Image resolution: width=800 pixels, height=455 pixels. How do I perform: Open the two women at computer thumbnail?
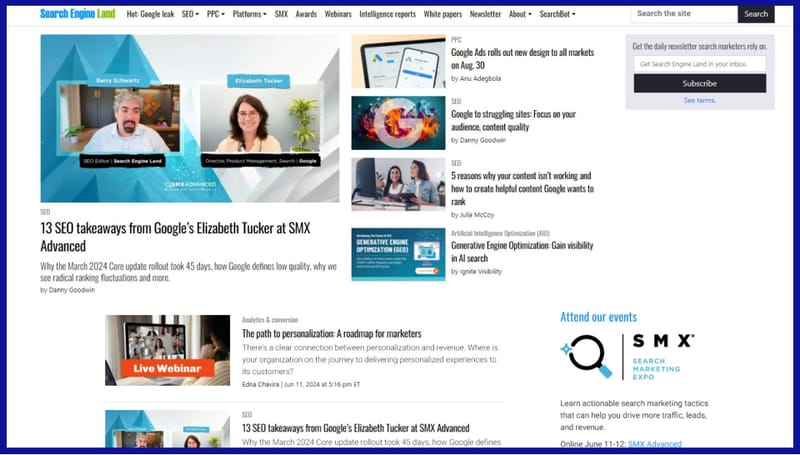tap(398, 184)
